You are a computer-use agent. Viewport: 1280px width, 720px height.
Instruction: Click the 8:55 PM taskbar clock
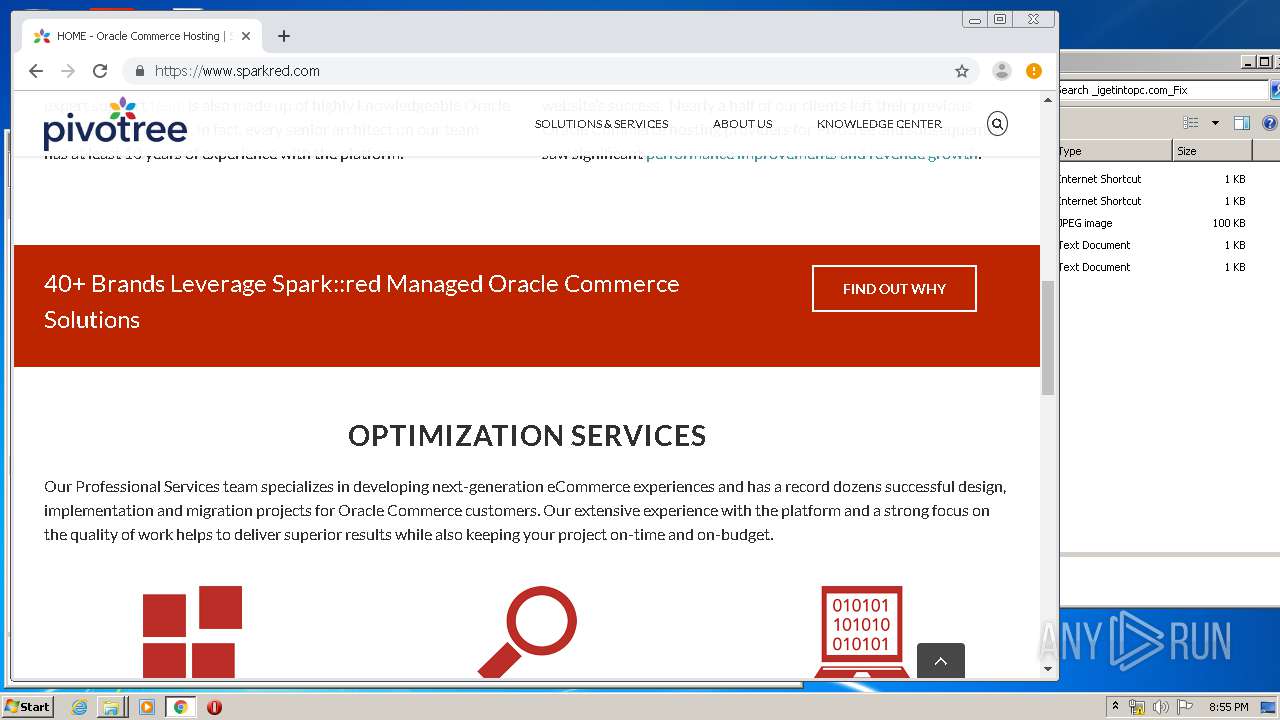[1228, 707]
